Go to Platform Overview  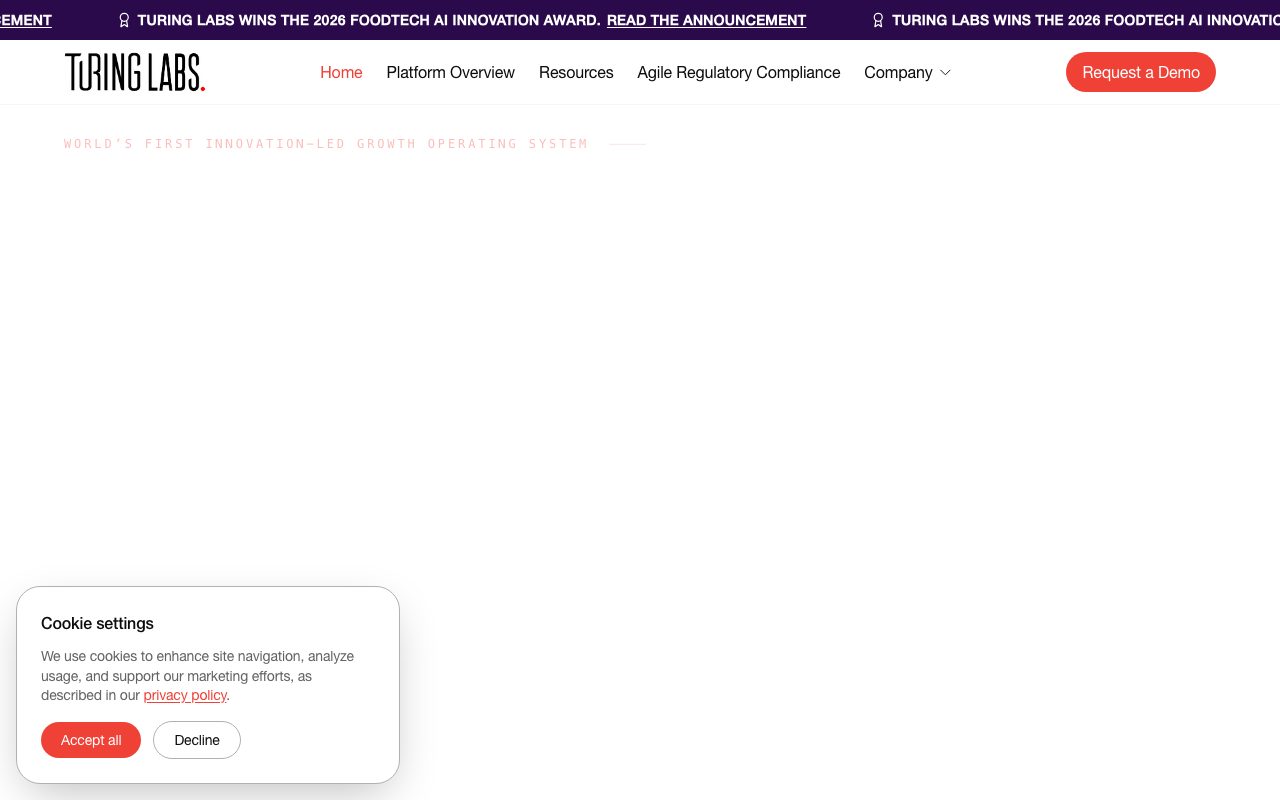(450, 72)
